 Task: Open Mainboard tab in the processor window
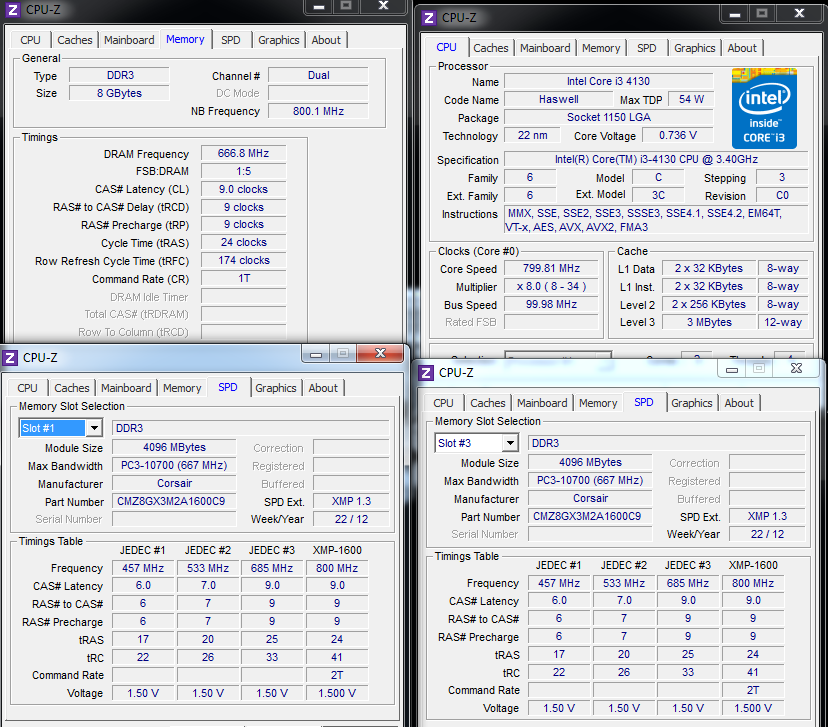(545, 48)
